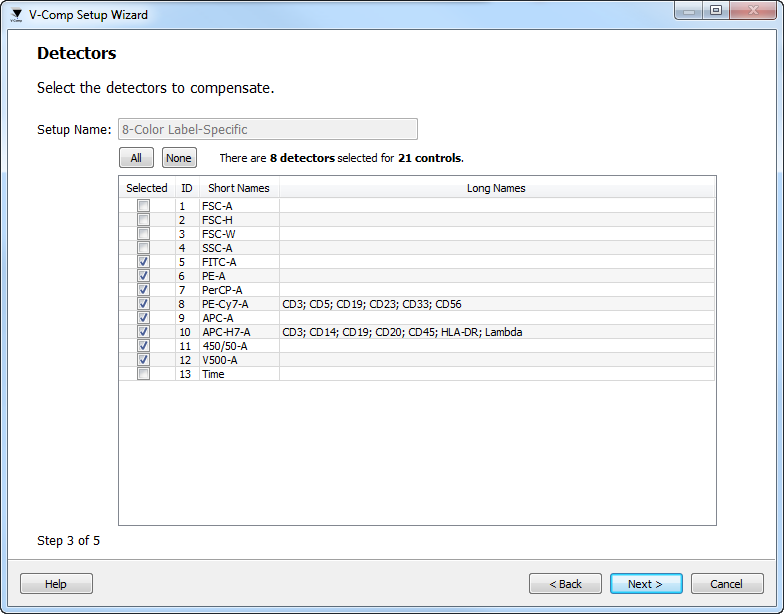Select the SSC-A detector checkbox
784x614 pixels.
point(144,248)
